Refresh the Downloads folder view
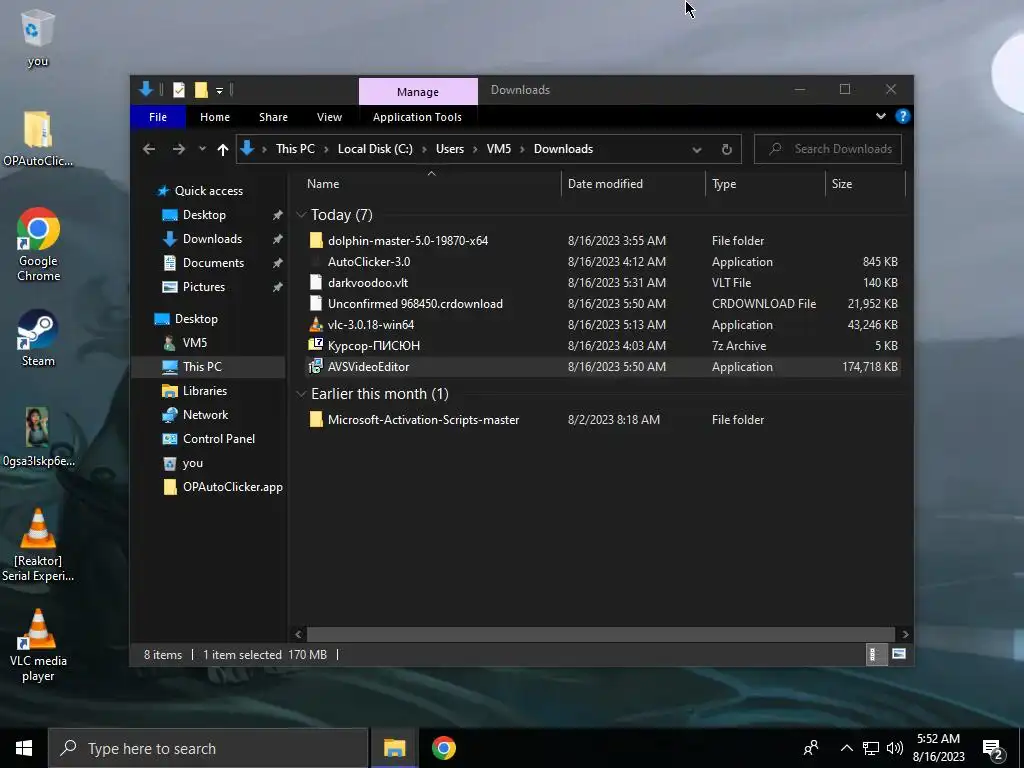Screen dimensions: 1024x768 pyautogui.click(x=726, y=150)
